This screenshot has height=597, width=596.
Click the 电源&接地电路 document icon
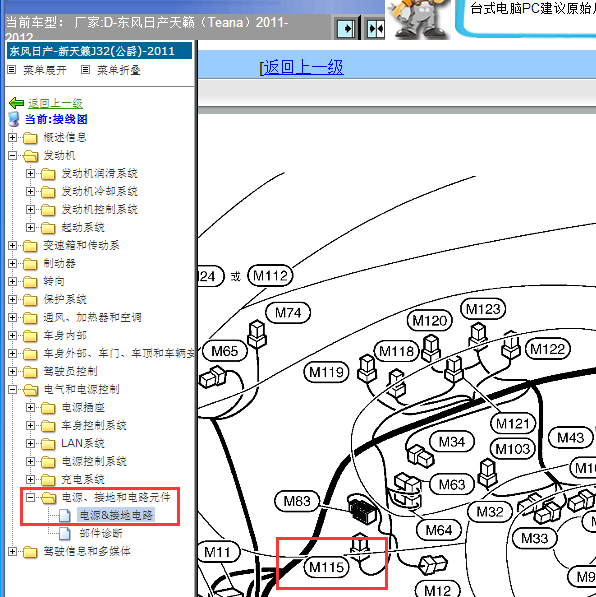pos(65,515)
